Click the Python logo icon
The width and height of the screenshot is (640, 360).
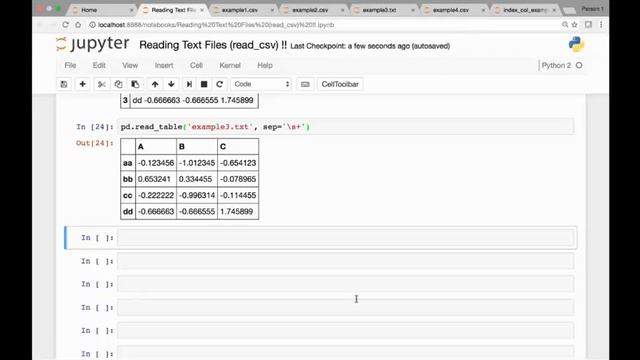pos(576,44)
